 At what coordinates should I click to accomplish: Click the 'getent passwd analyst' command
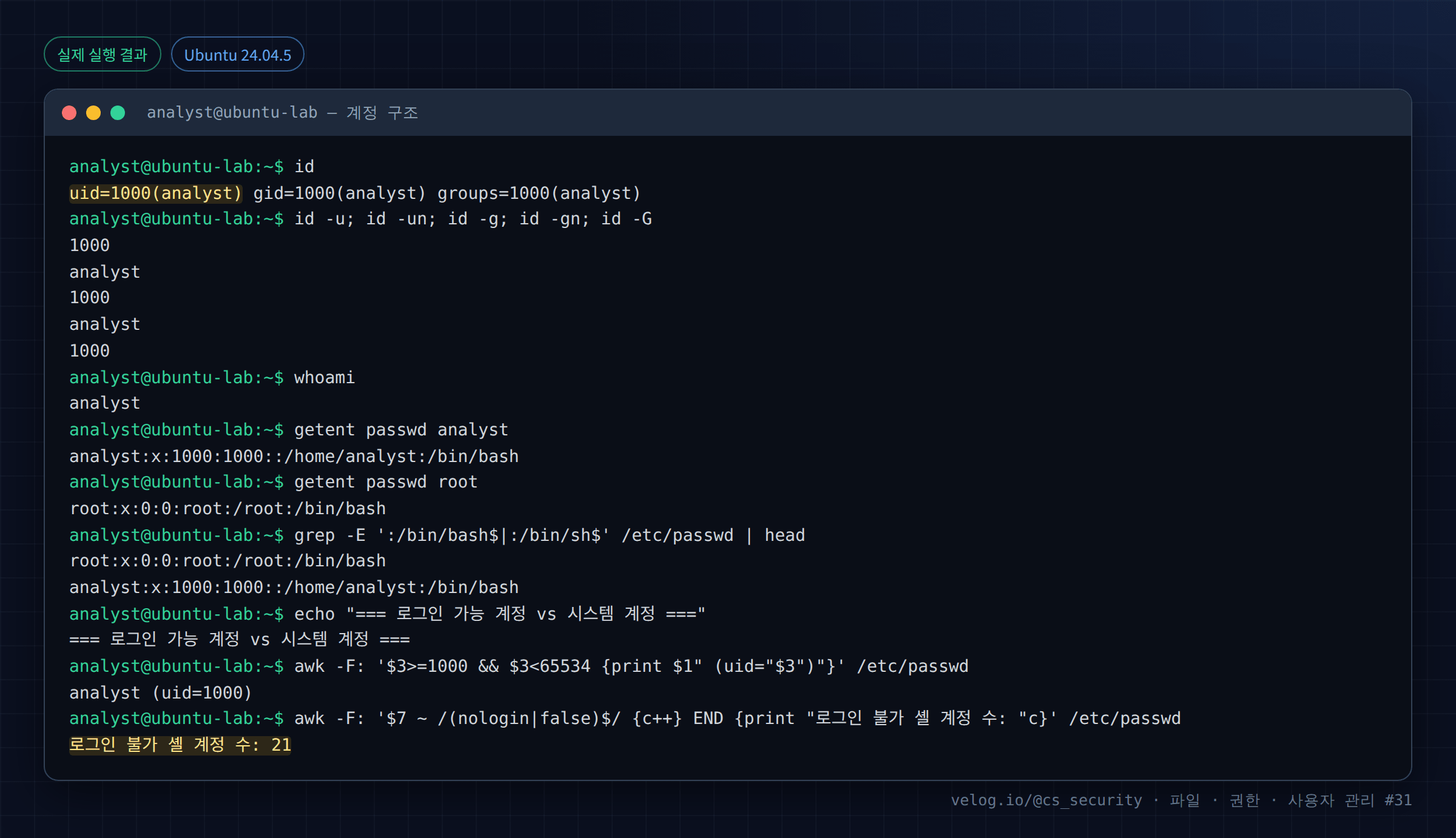coord(401,430)
